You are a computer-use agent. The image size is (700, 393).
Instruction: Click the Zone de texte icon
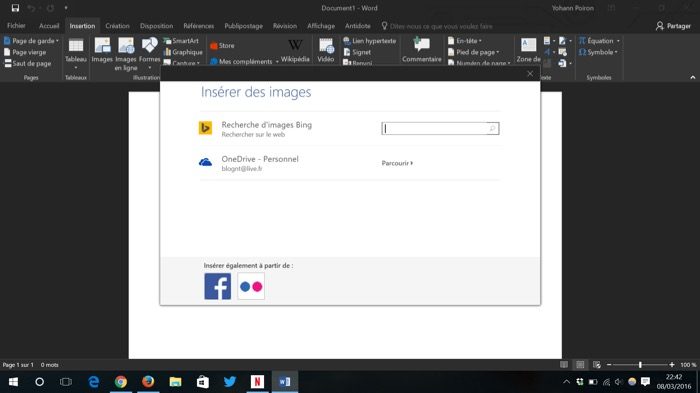point(529,50)
